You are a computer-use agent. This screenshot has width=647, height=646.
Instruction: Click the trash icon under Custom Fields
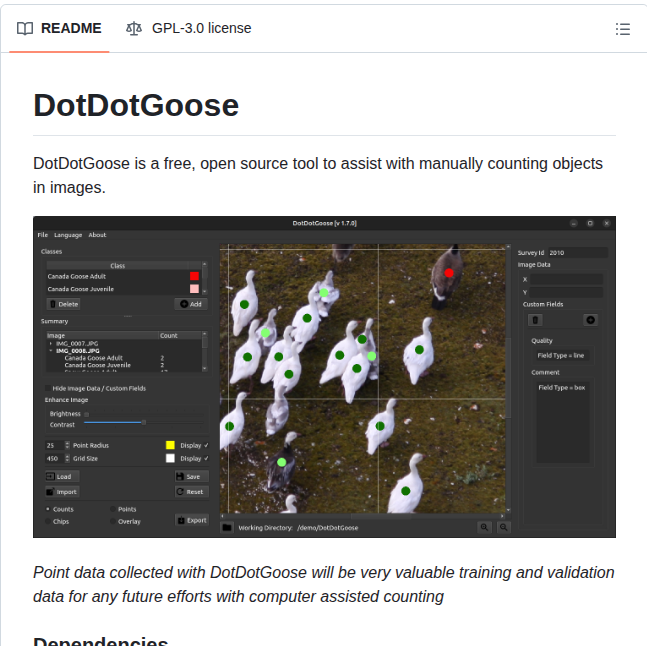[x=535, y=320]
